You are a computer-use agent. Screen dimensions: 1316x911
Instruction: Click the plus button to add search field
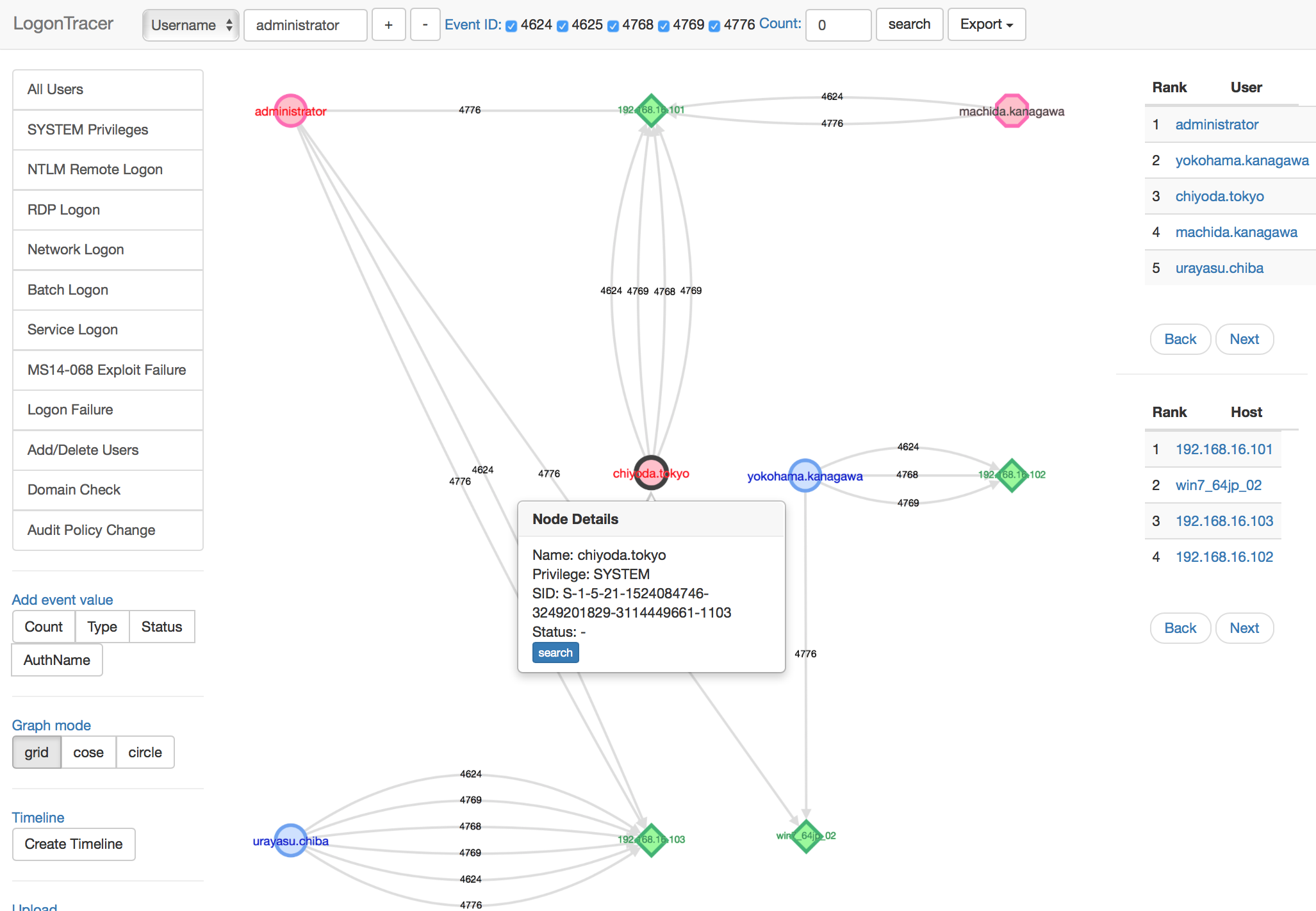(x=388, y=25)
